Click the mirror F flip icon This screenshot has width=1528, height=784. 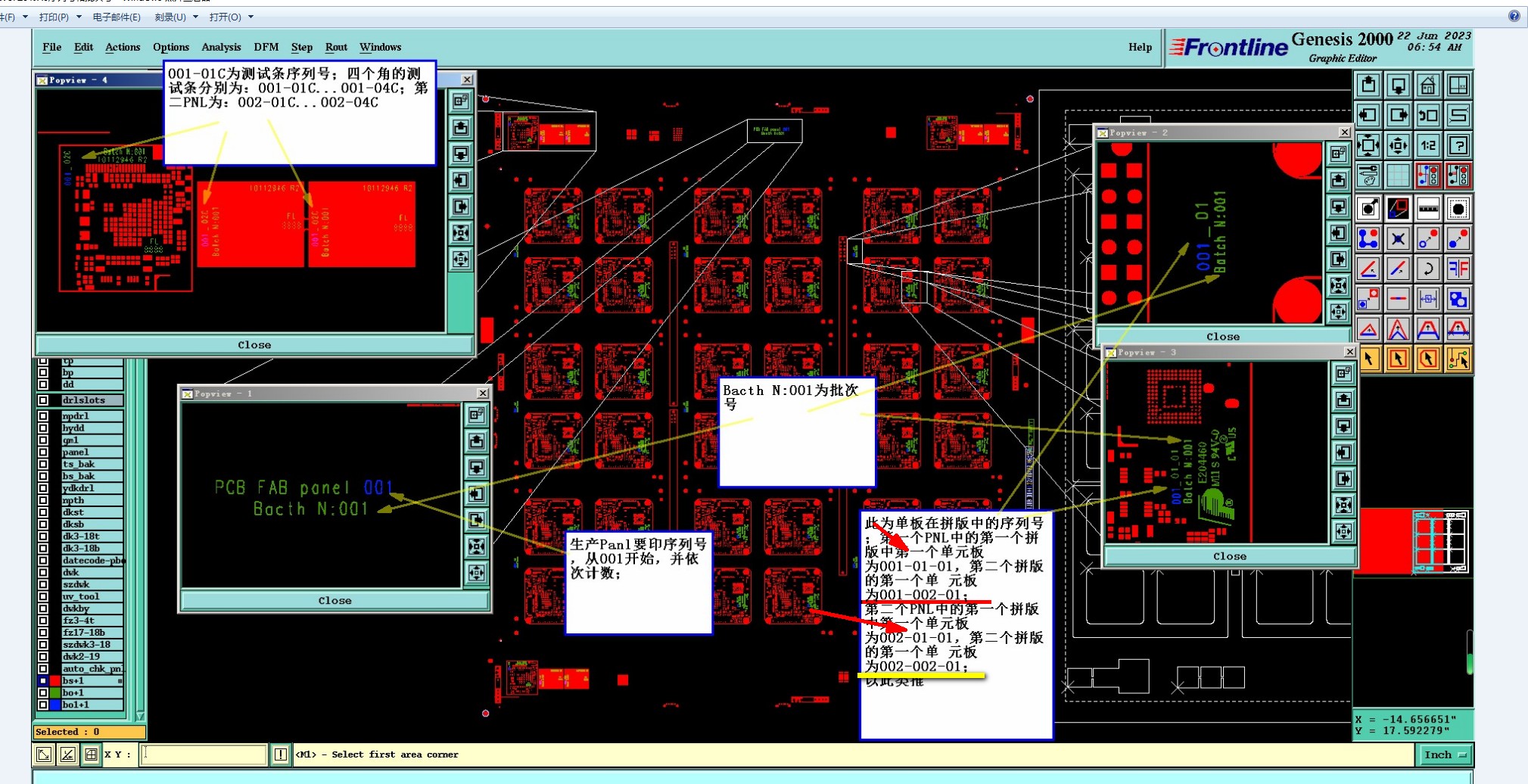pyautogui.click(x=1458, y=269)
